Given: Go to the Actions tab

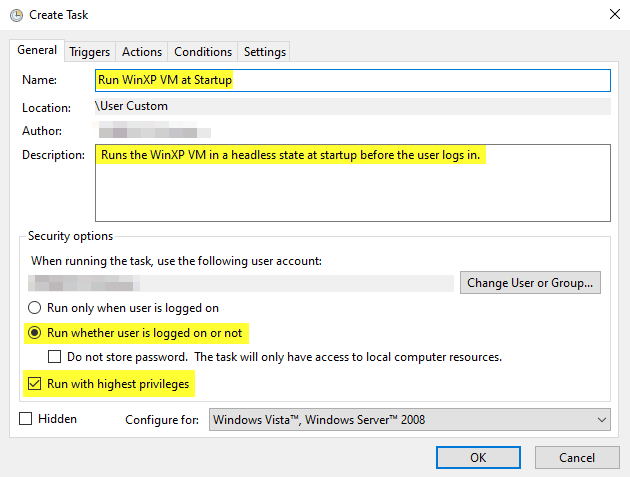Looking at the screenshot, I should (x=141, y=52).
